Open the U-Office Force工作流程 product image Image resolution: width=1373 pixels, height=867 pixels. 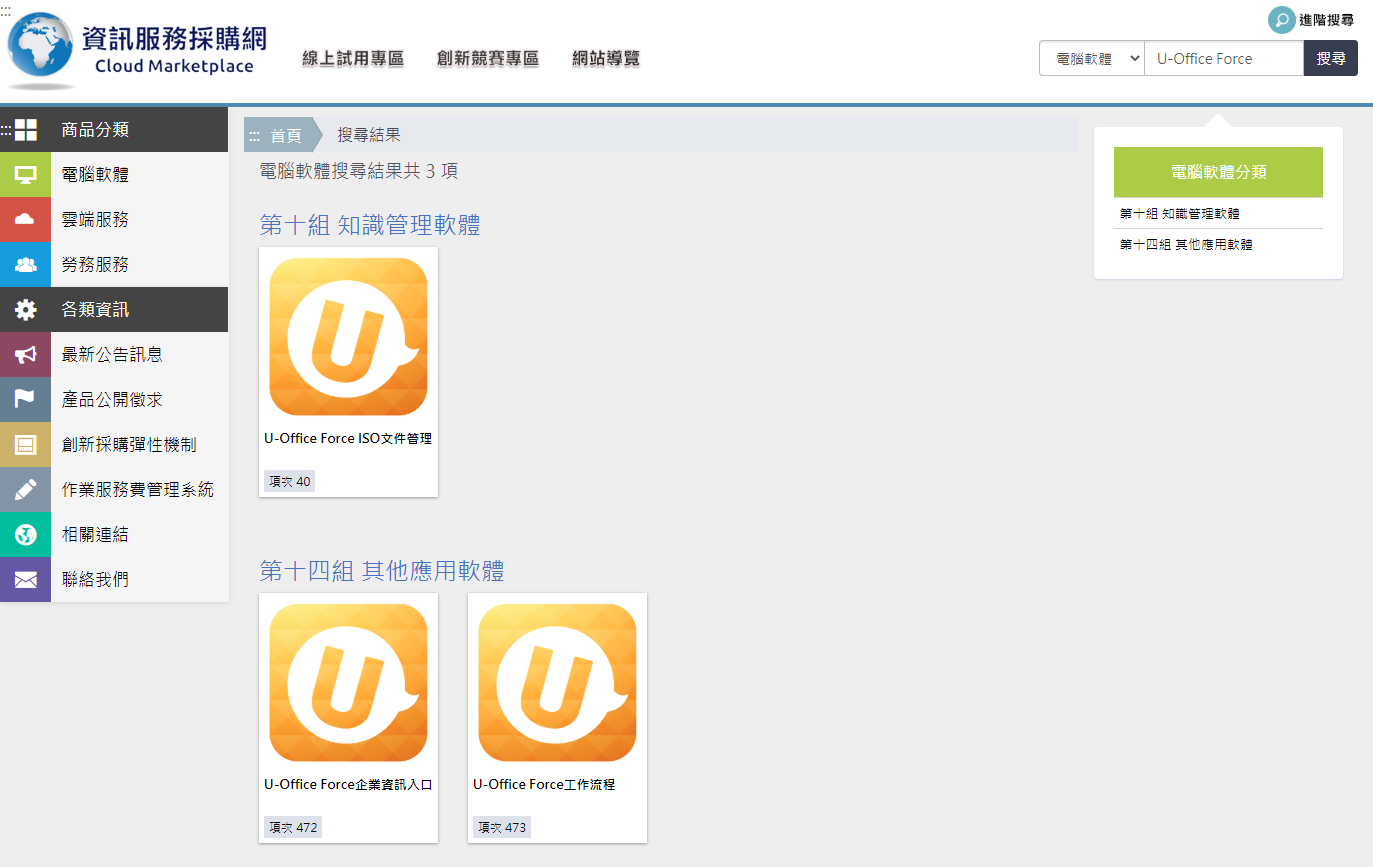tap(557, 683)
